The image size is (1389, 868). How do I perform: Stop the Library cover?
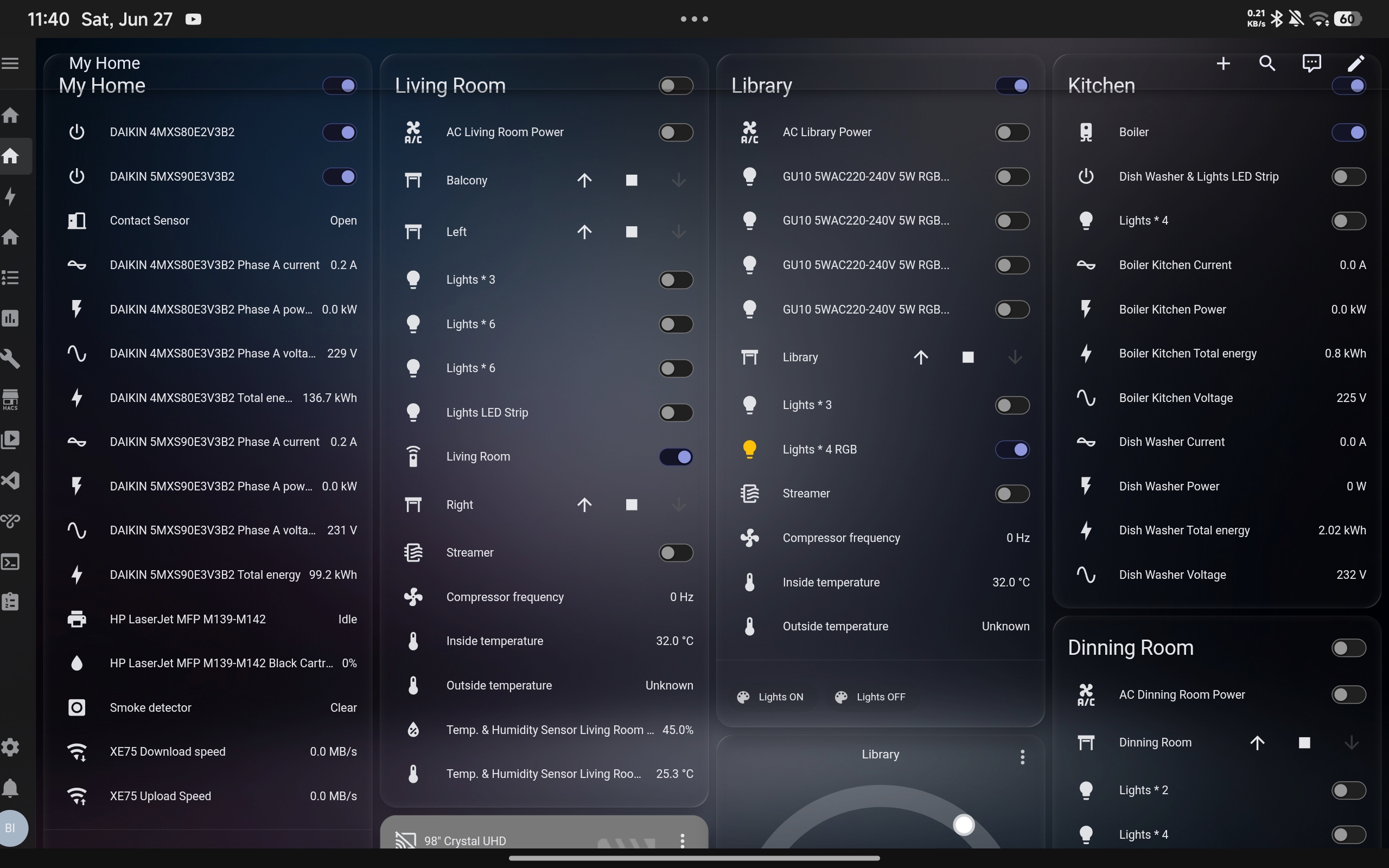coord(968,357)
